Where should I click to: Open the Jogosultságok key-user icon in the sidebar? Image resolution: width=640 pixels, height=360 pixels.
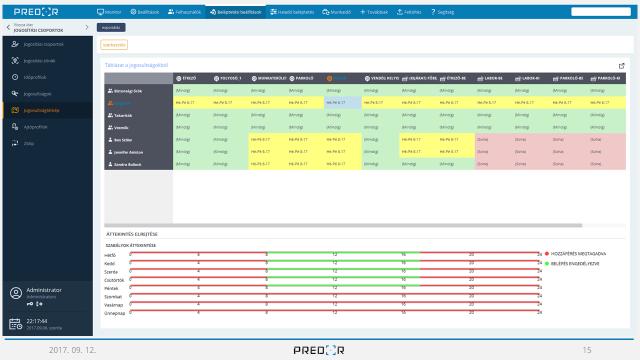[x=15, y=93]
